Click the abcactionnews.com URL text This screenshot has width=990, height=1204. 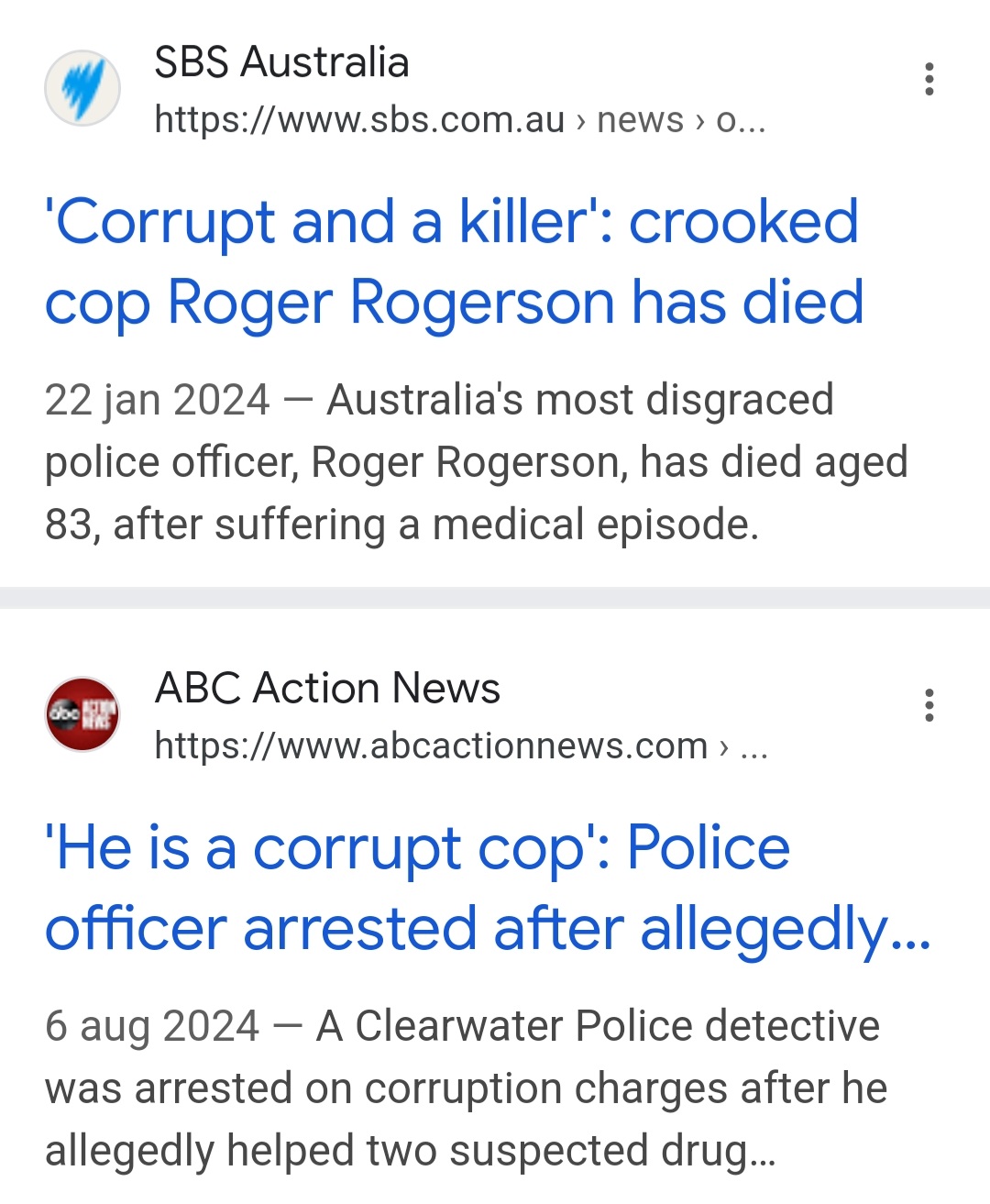(431, 746)
